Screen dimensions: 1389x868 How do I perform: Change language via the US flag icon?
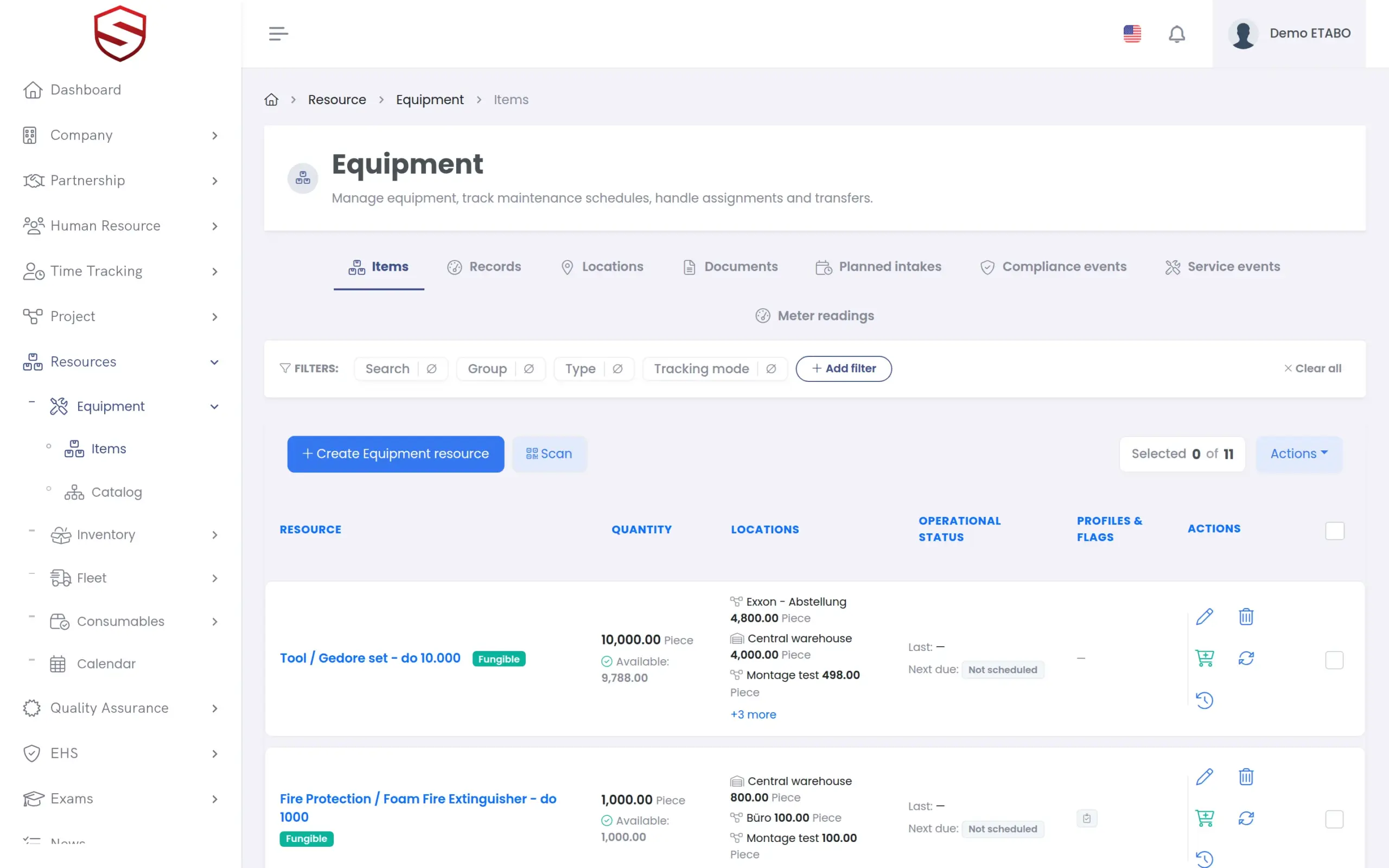point(1132,34)
